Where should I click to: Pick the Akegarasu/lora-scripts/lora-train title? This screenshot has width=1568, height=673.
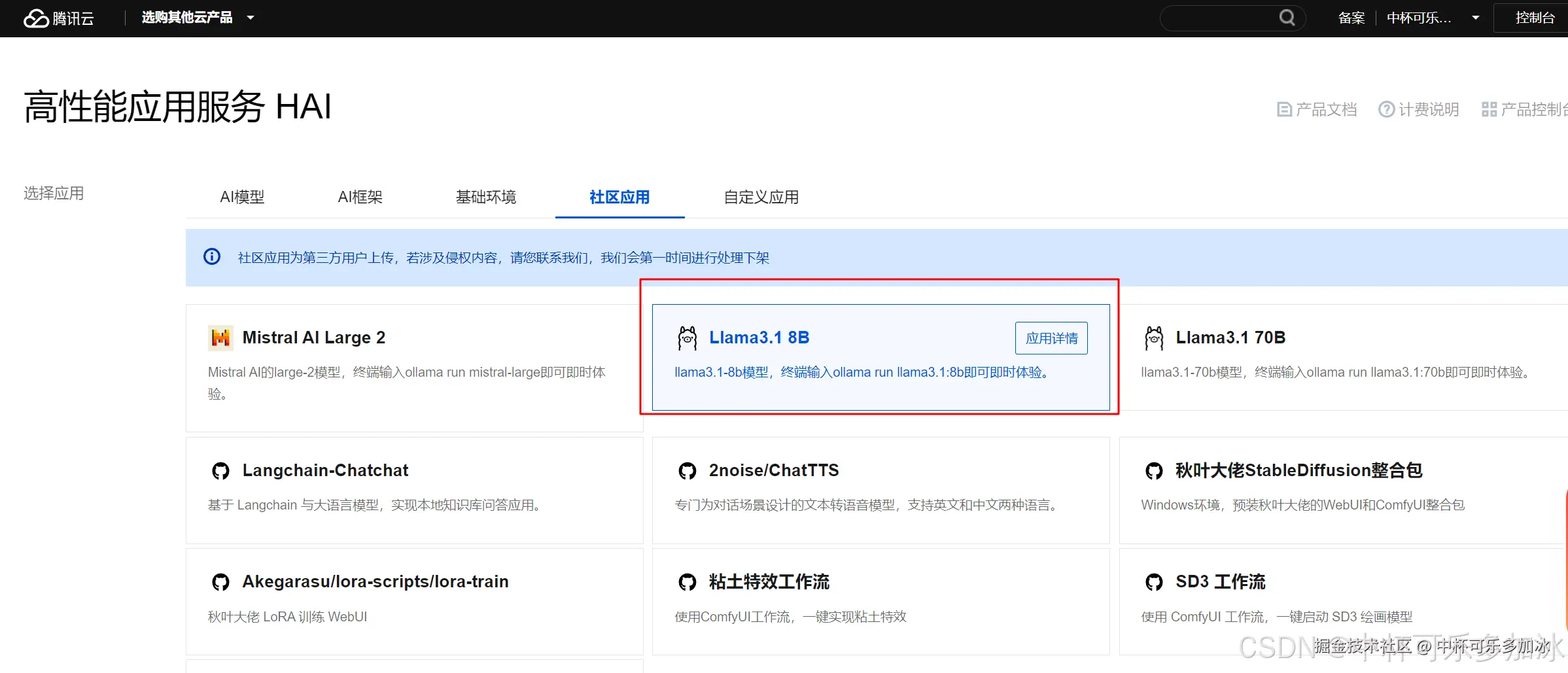pos(375,581)
